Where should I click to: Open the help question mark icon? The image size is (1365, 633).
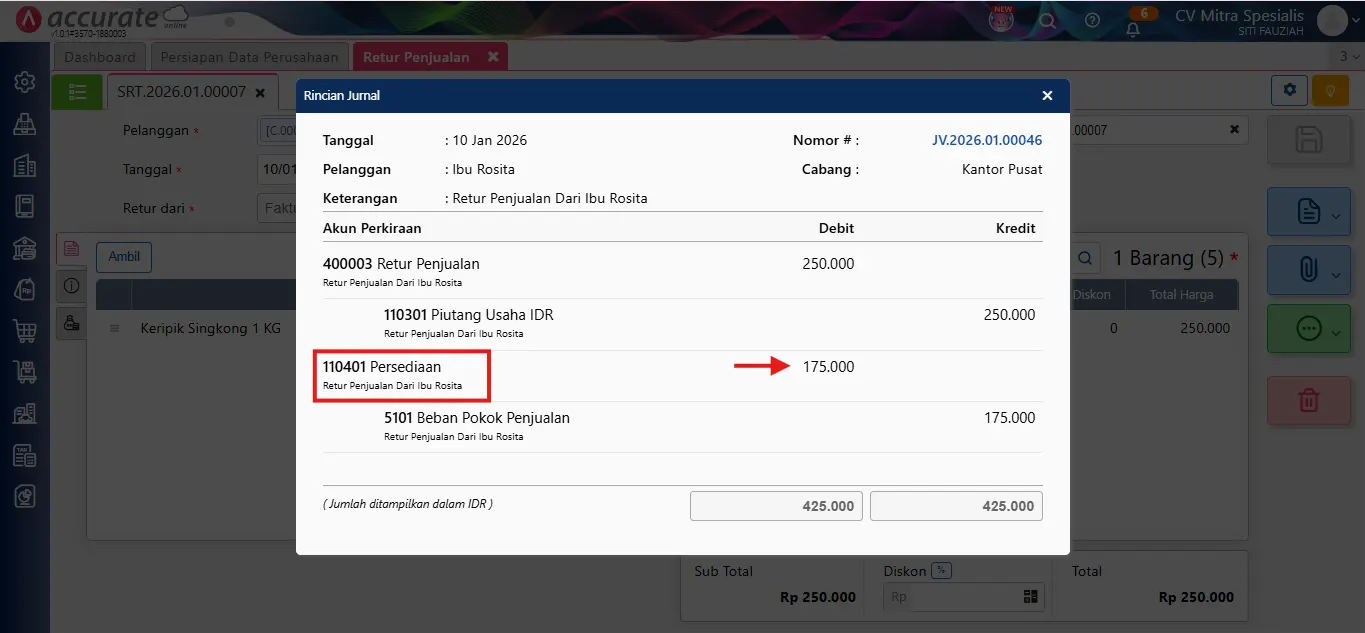point(1092,20)
